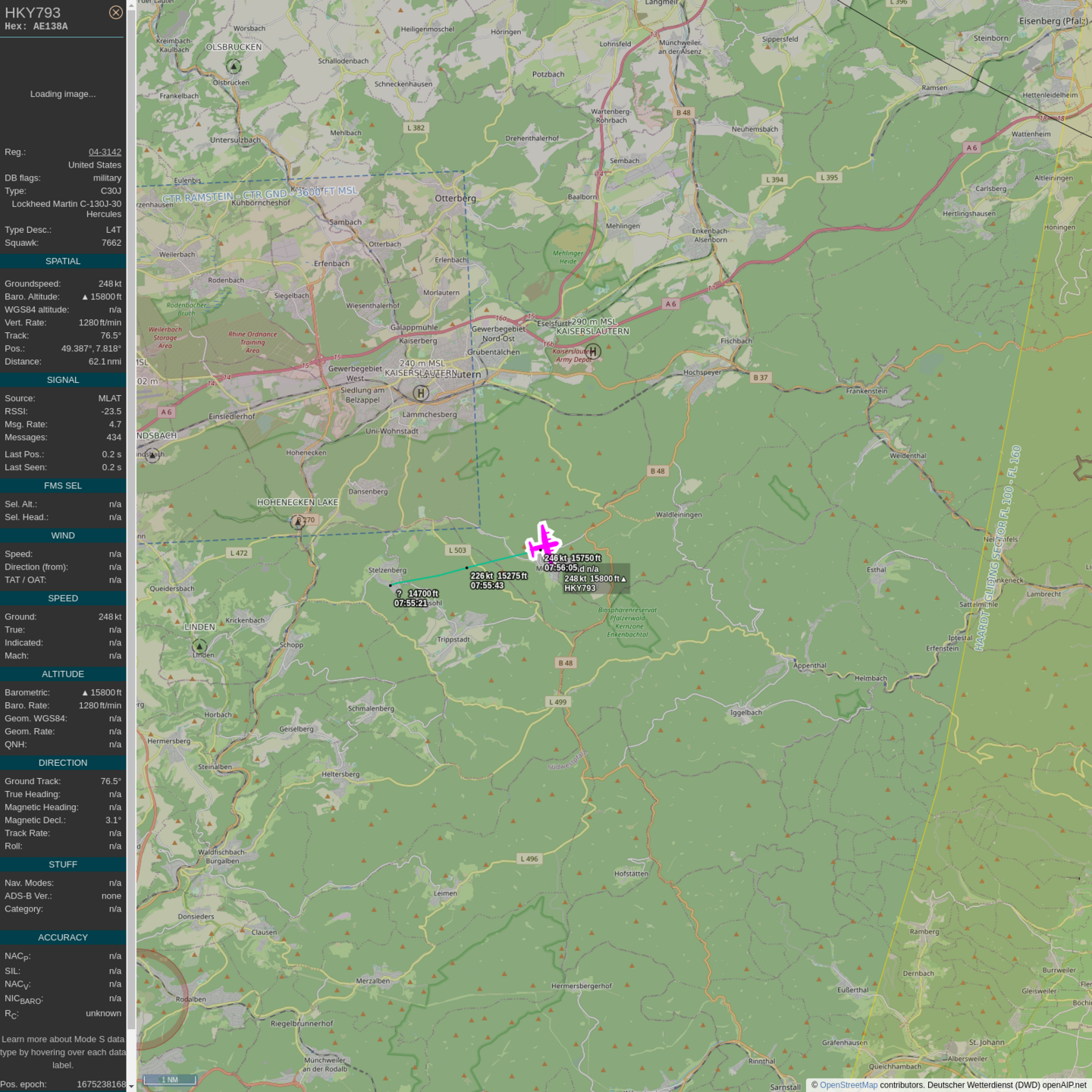Click the Kaiserslautern Army Depot heliport icon
Viewport: 1092px width, 1092px height.
click(593, 351)
